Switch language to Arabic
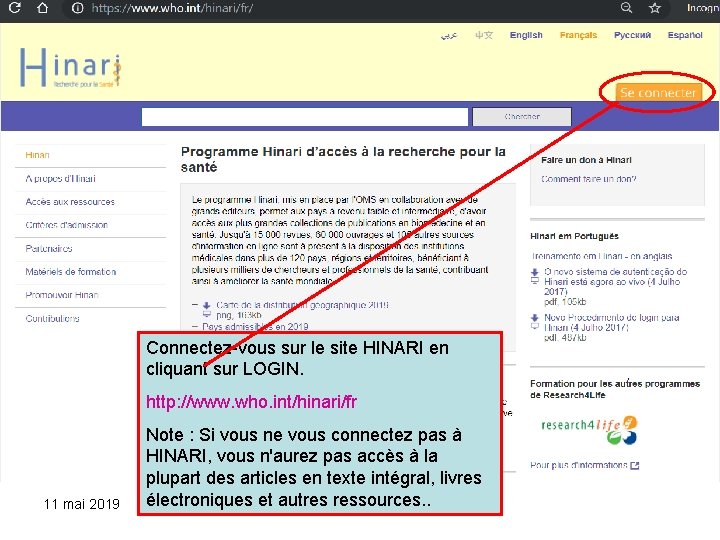The height and width of the screenshot is (540, 720). pos(449,35)
